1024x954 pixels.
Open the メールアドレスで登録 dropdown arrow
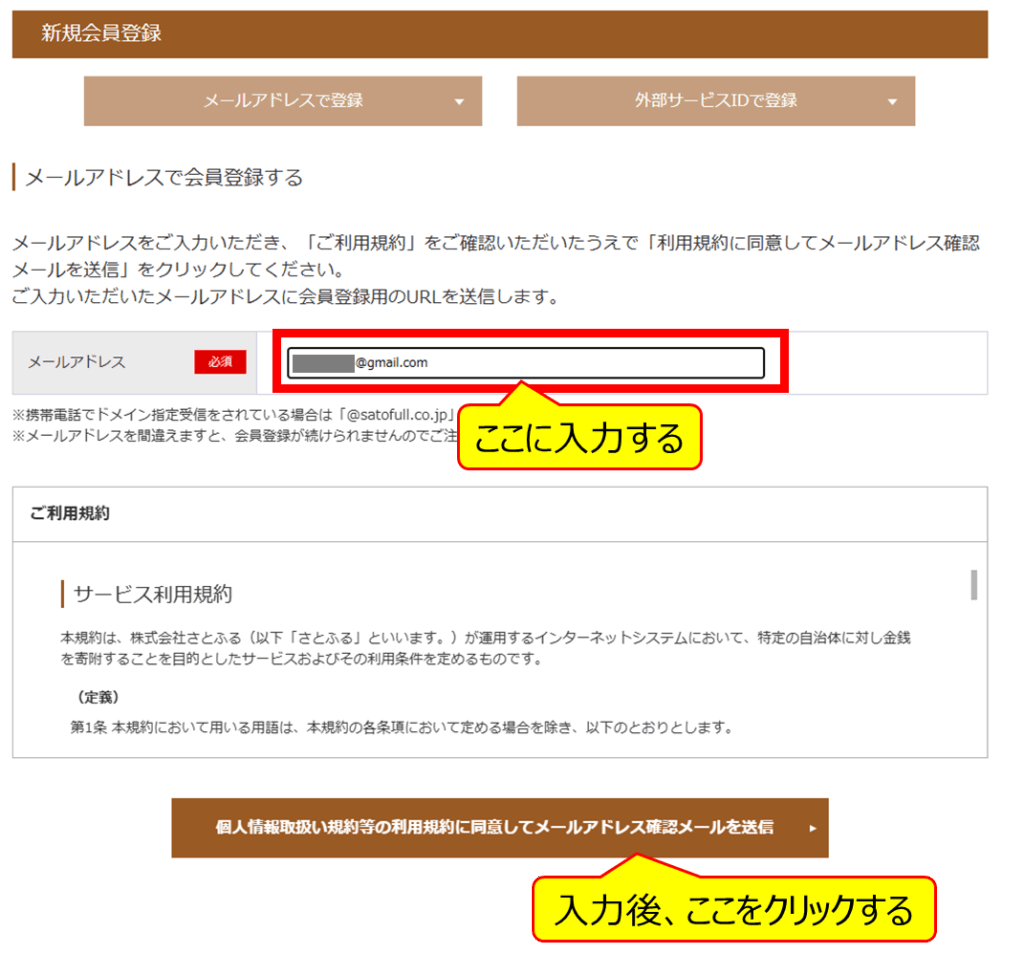pos(460,101)
